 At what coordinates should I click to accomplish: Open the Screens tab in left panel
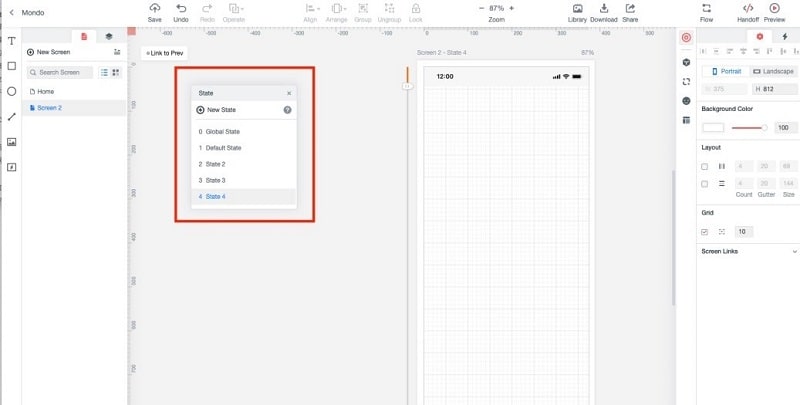(x=84, y=37)
